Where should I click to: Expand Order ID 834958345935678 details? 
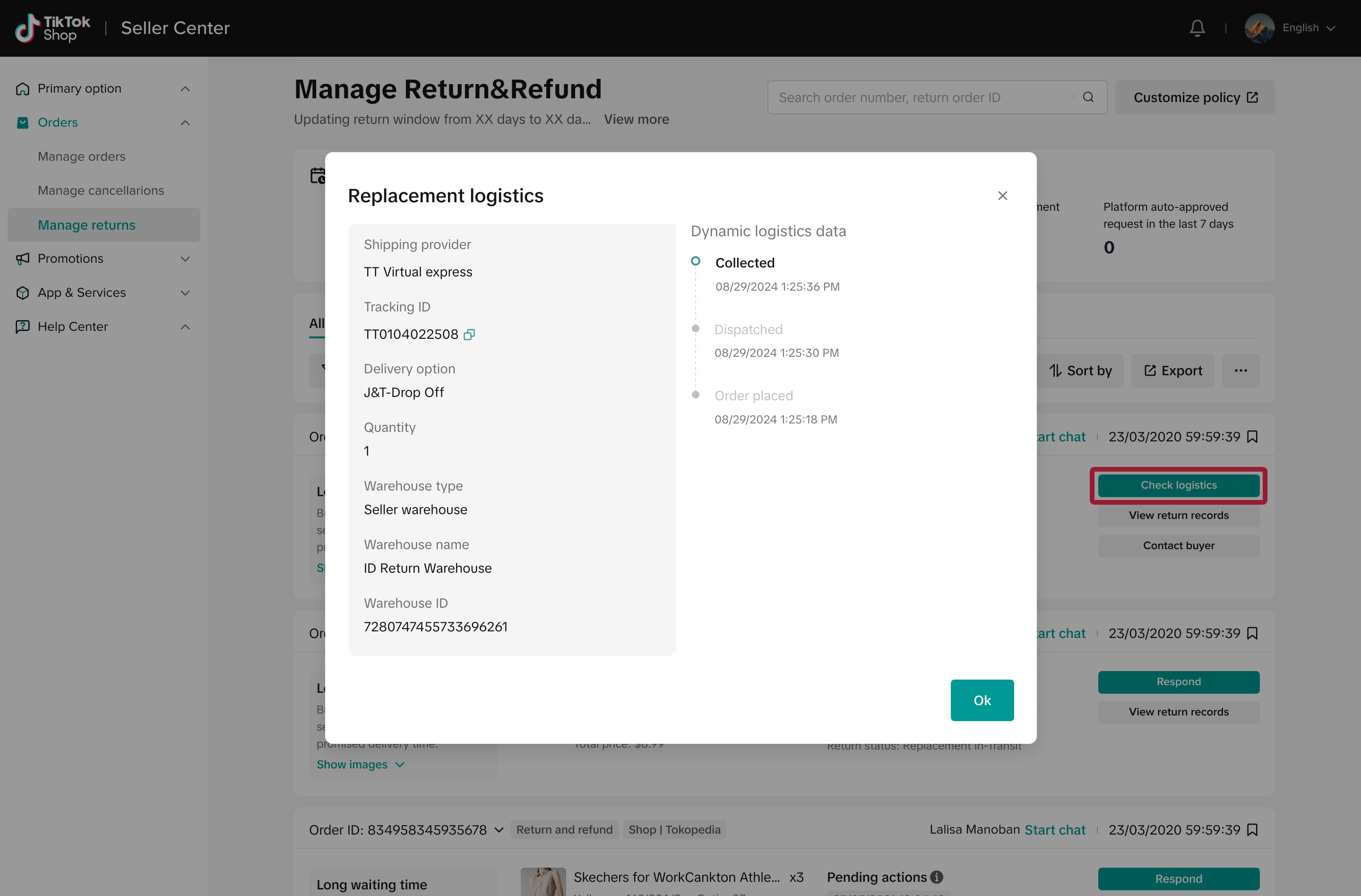tap(499, 830)
